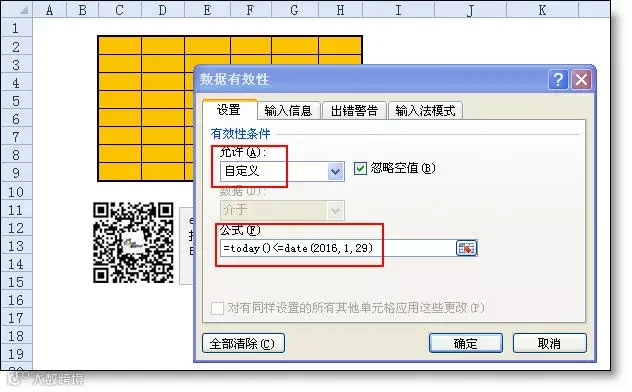Select row 19 header

click(16, 354)
